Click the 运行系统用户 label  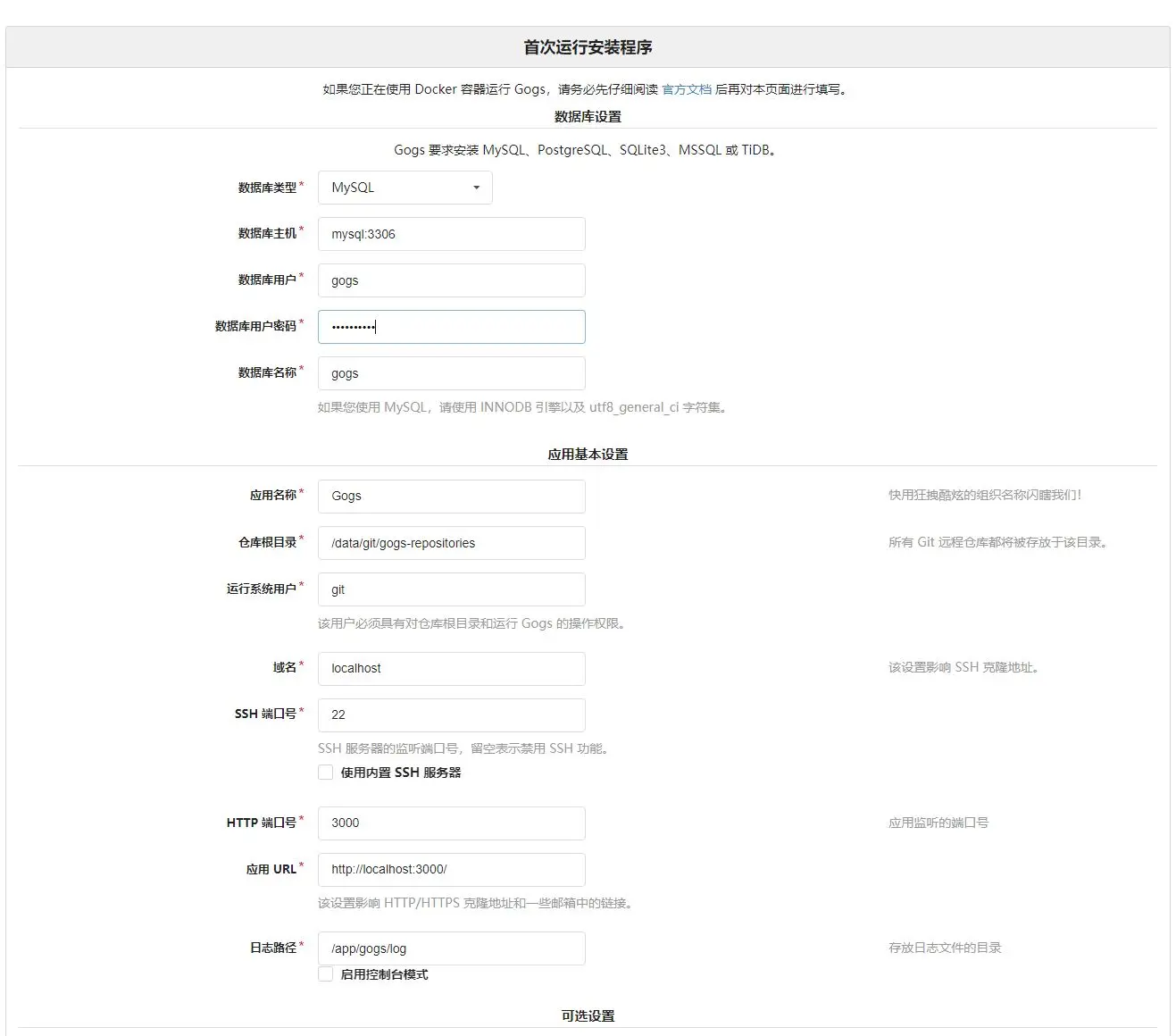pyautogui.click(x=261, y=589)
